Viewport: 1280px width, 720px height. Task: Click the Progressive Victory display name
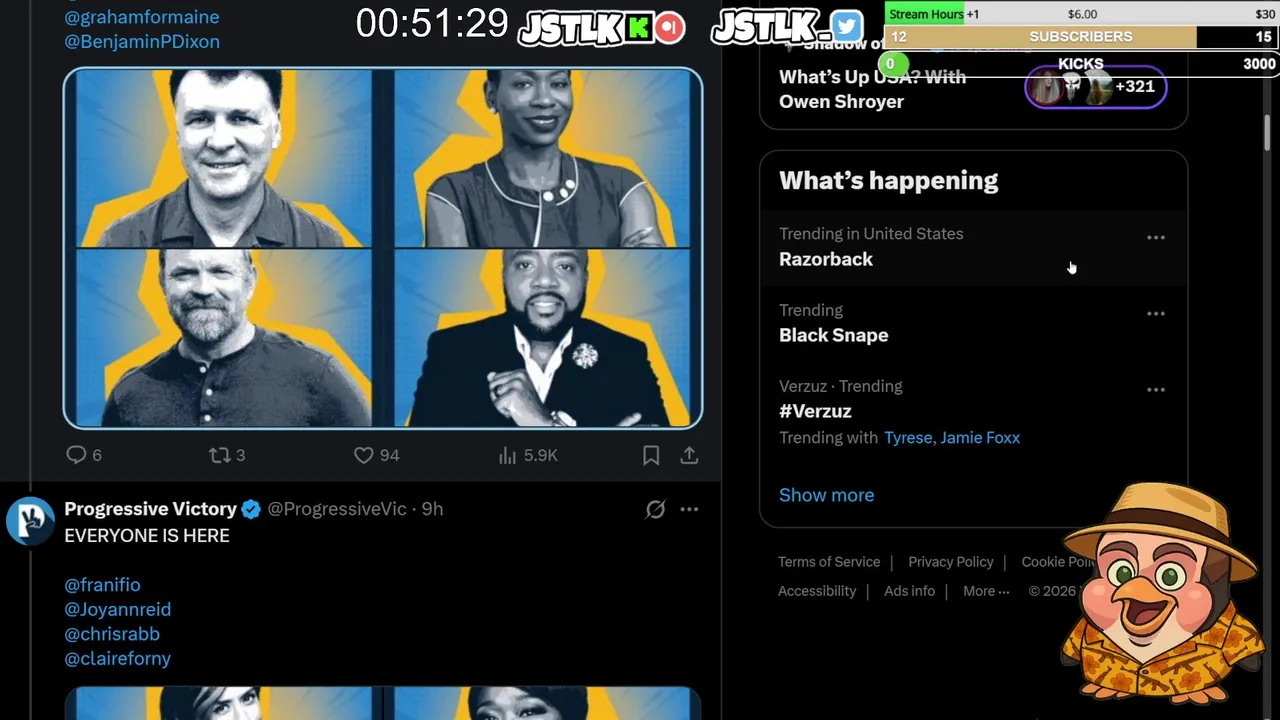coord(150,509)
